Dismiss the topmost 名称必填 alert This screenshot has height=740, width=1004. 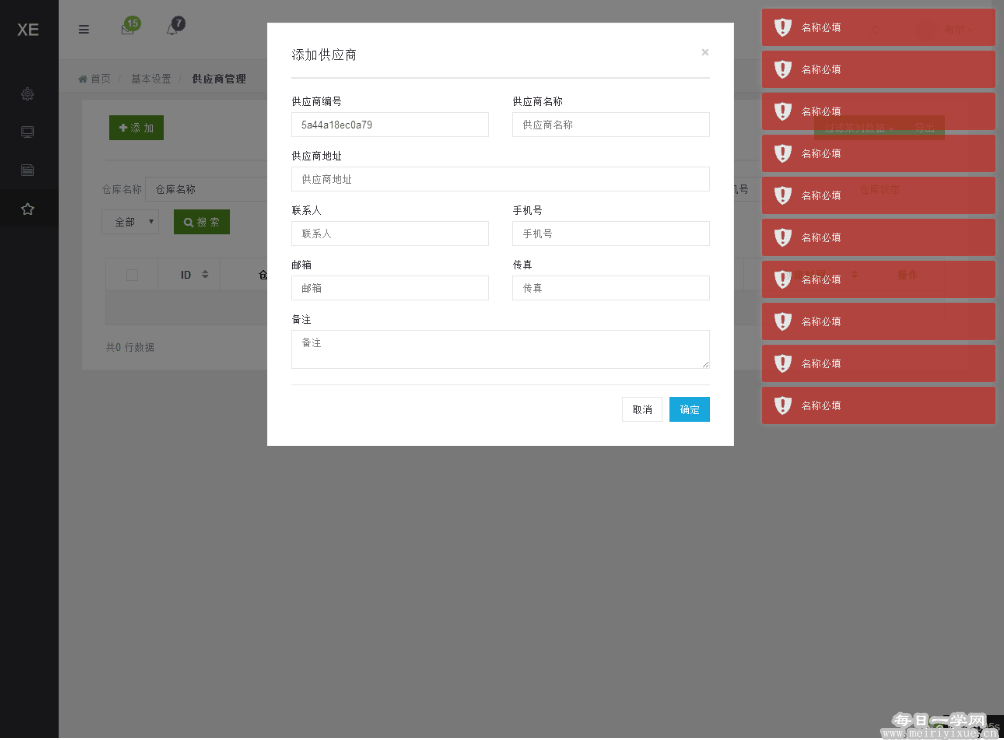point(878,28)
